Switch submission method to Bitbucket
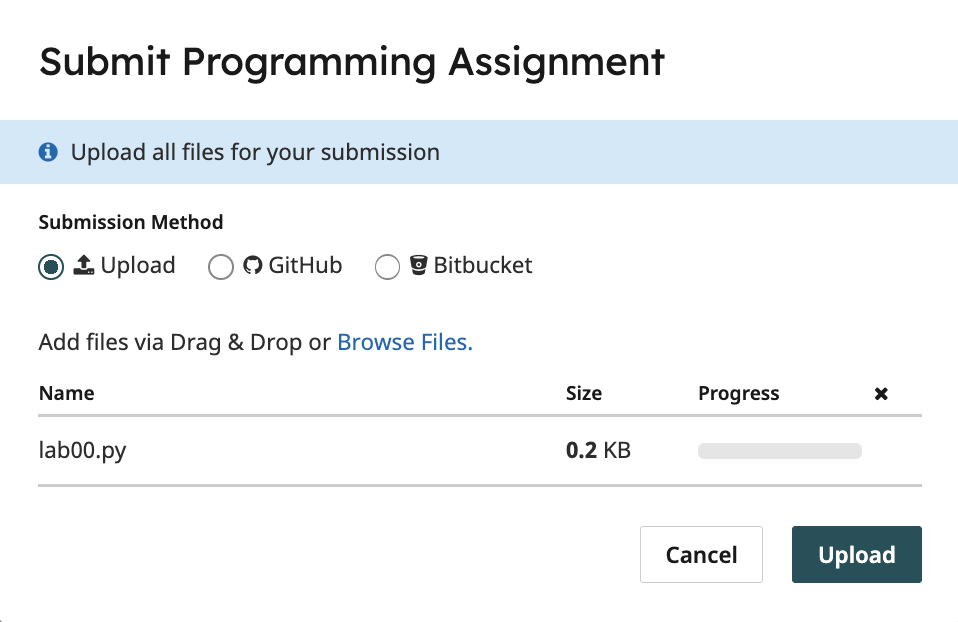Screen dimensions: 958x622 (x=387, y=267)
